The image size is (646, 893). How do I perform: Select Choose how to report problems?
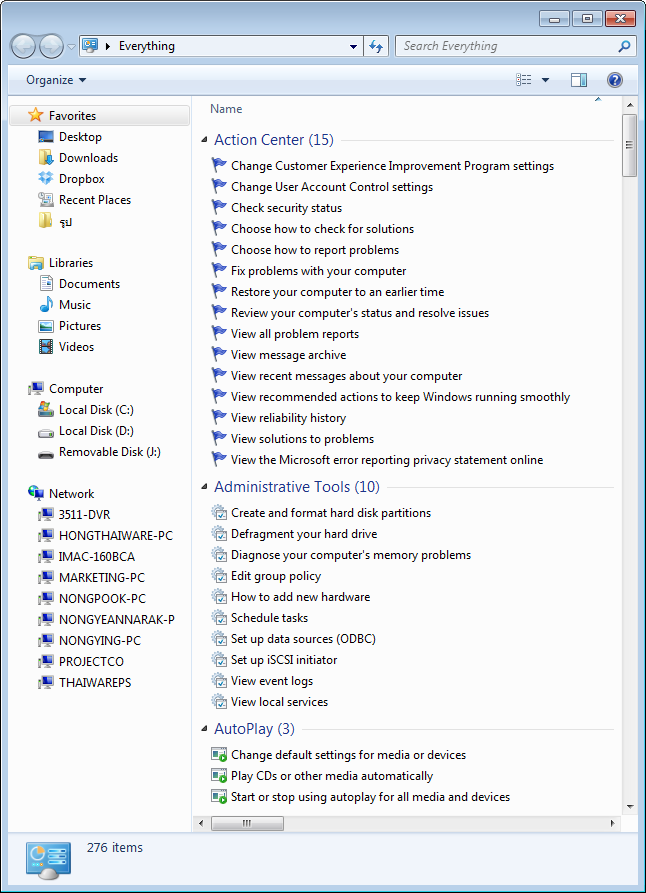[x=314, y=249]
